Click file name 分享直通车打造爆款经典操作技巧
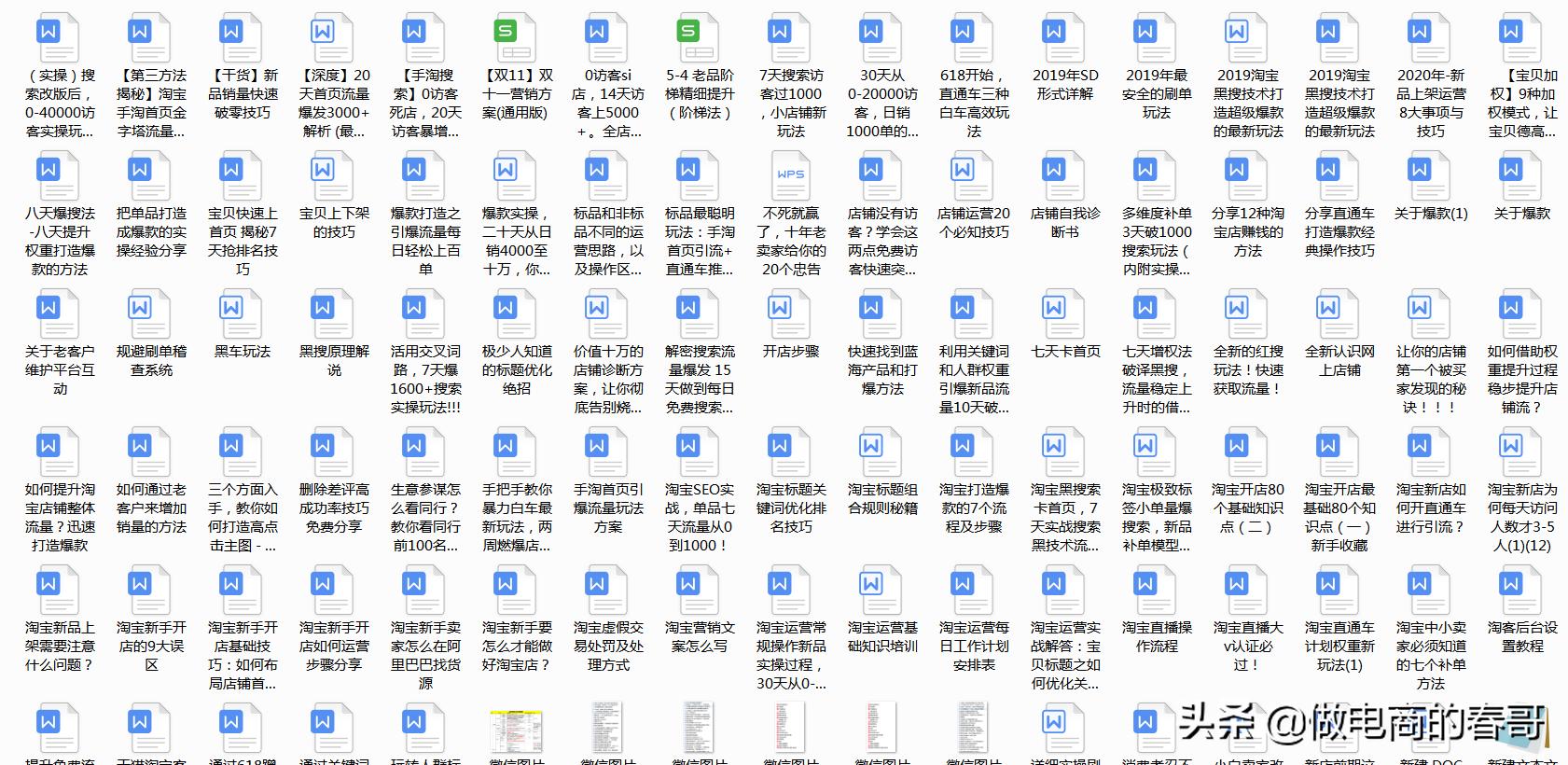Viewport: 1568px width, 765px height. (x=1339, y=232)
